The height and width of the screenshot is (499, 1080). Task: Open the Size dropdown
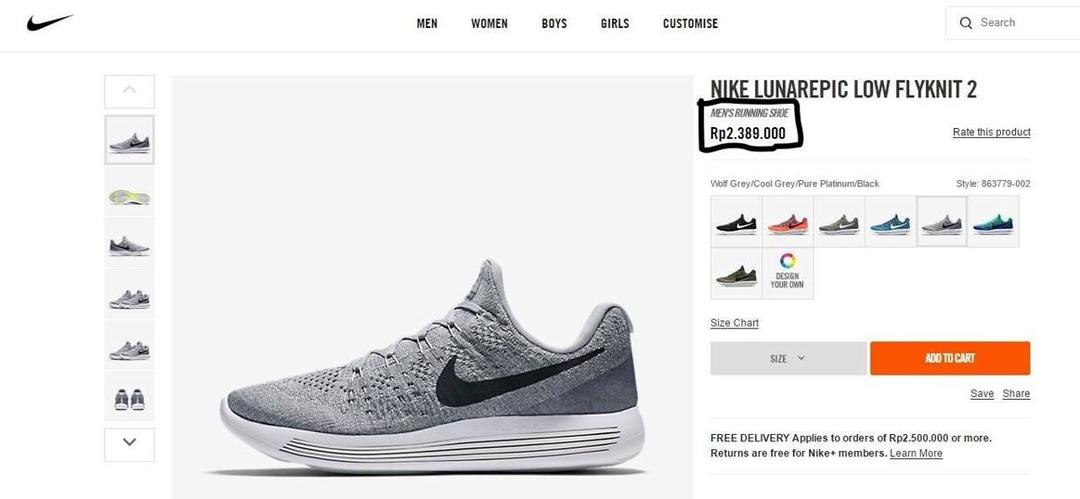(x=788, y=358)
